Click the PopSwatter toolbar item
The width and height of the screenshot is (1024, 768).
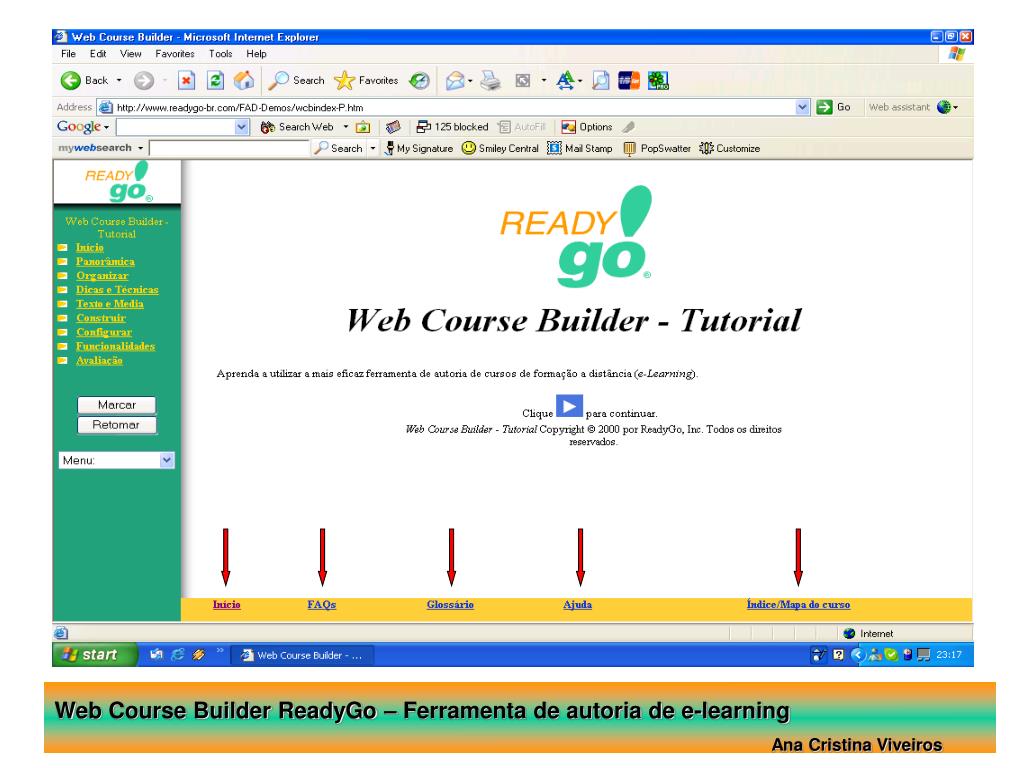(656, 148)
